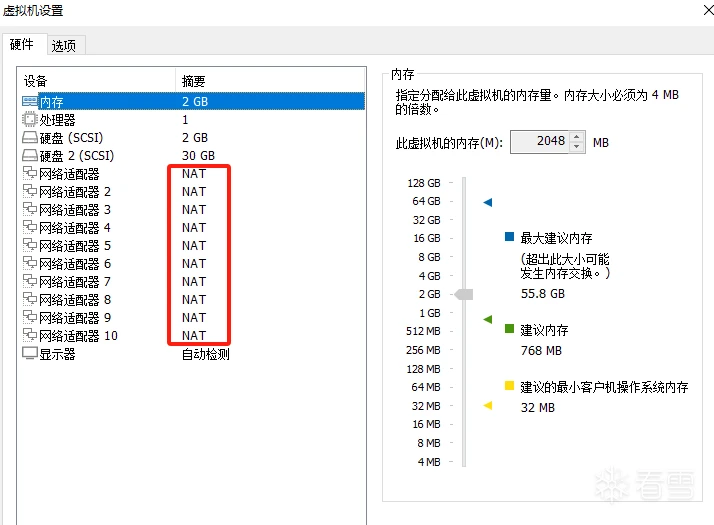Decrease memory with the spinner down arrow
Screen dimensions: 714x525
click(576, 147)
